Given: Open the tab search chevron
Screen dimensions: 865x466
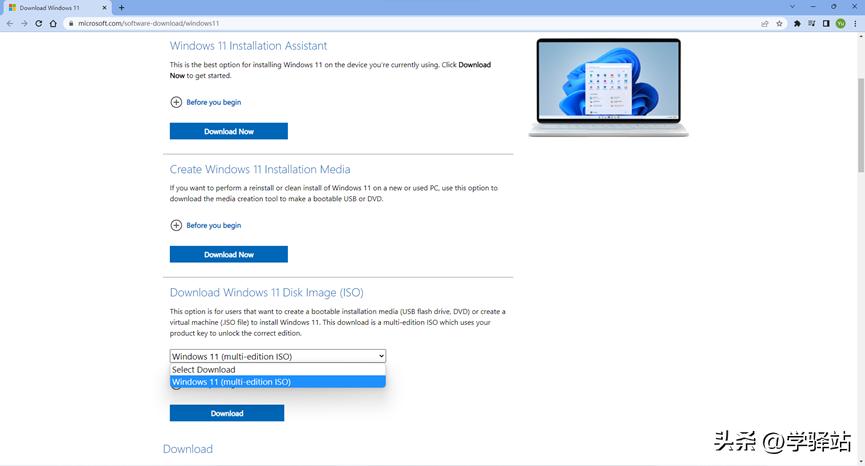Looking at the screenshot, I should tap(792, 7).
